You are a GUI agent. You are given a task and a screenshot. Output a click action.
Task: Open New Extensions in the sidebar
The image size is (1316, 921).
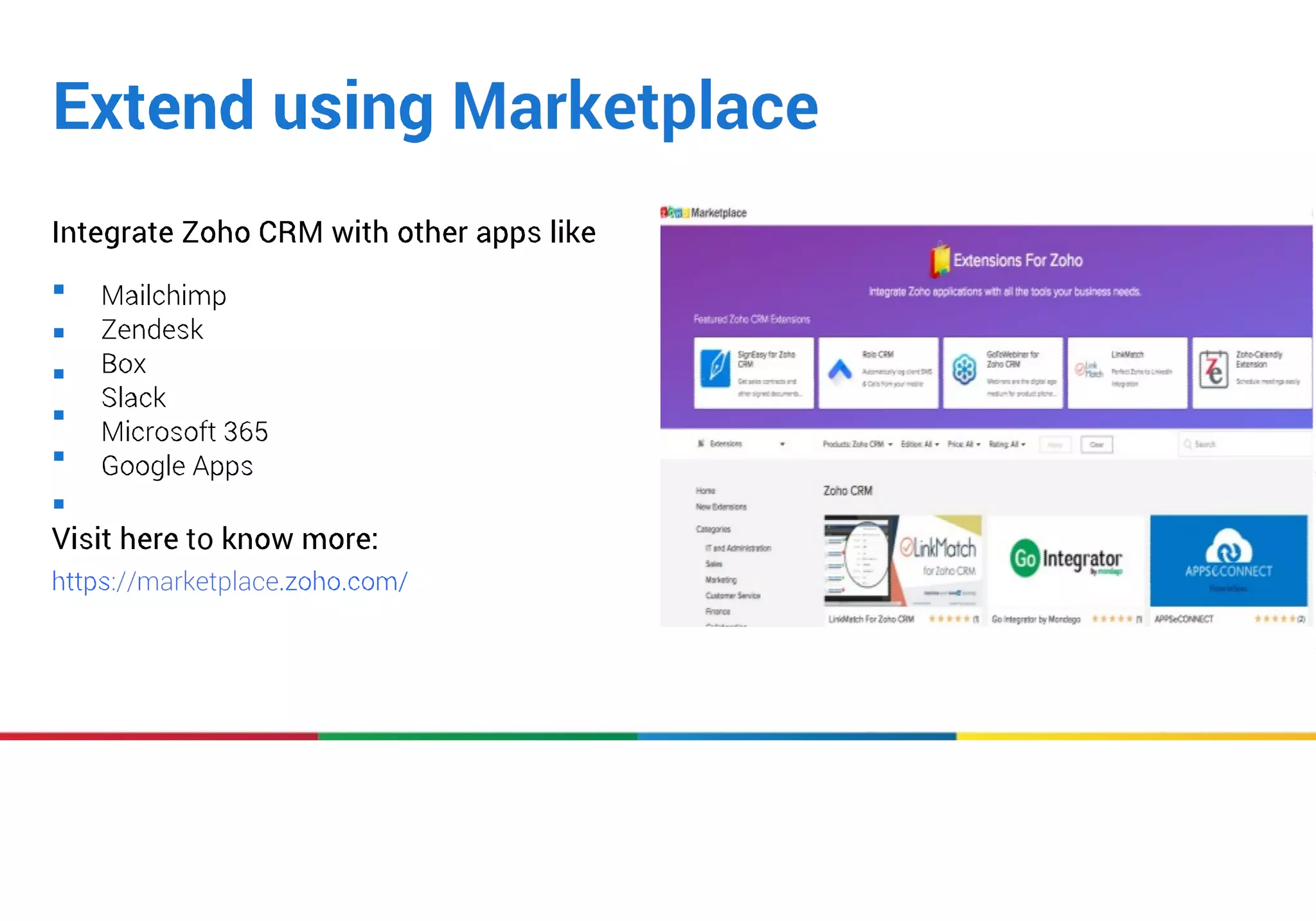[x=721, y=507]
